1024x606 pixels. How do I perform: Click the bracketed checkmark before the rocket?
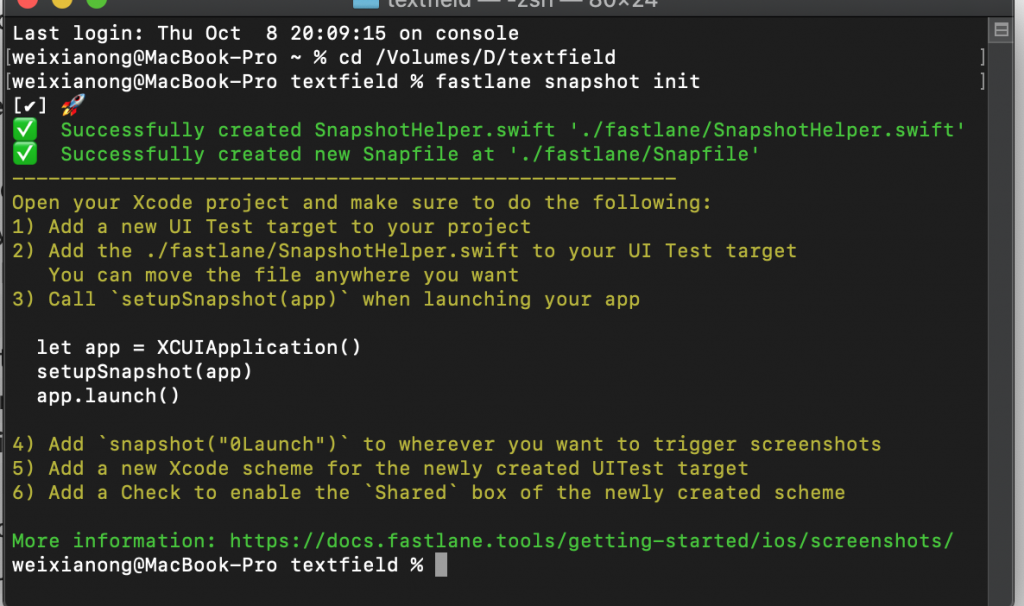pyautogui.click(x=30, y=106)
